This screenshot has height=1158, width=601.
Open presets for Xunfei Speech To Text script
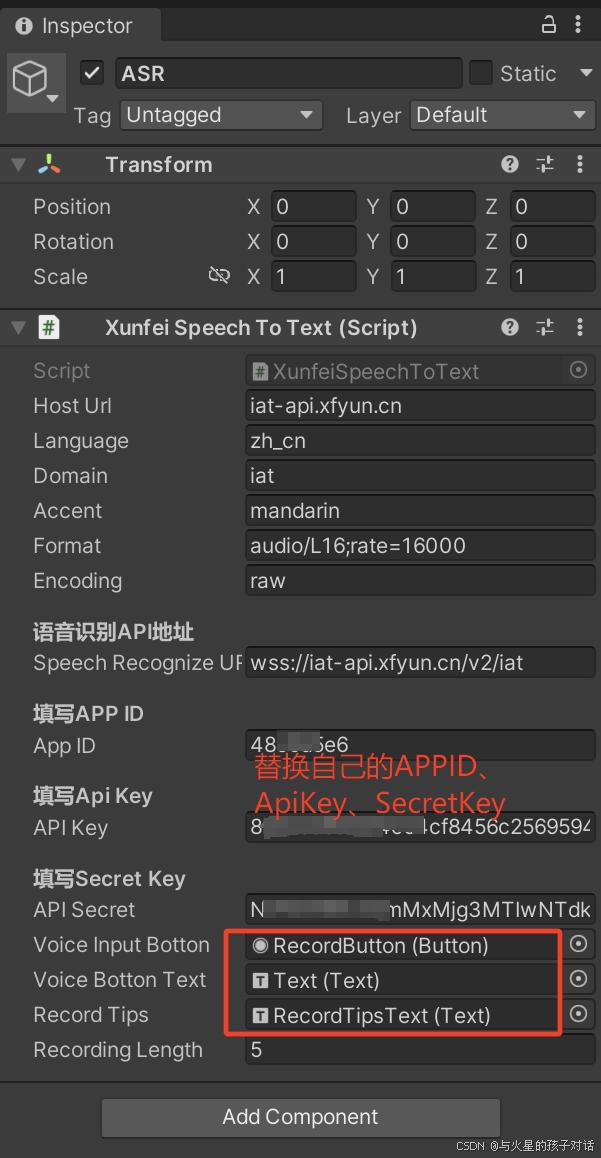tap(545, 327)
